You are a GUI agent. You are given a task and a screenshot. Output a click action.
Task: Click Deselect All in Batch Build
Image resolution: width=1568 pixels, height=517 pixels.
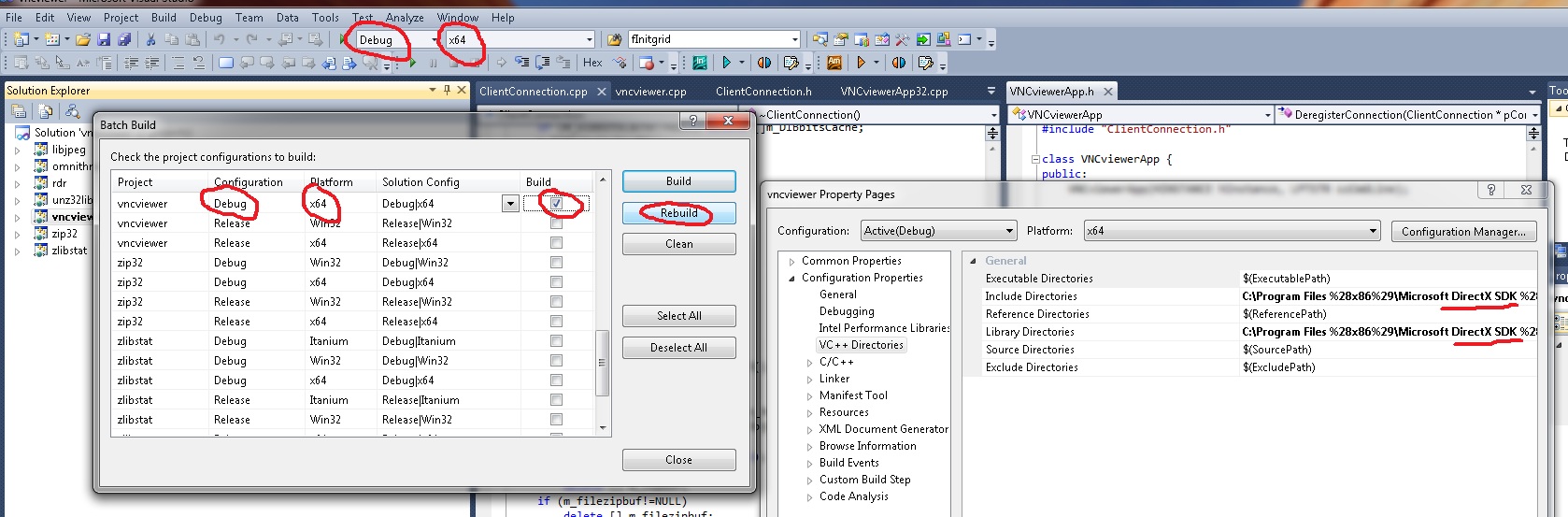tap(679, 348)
